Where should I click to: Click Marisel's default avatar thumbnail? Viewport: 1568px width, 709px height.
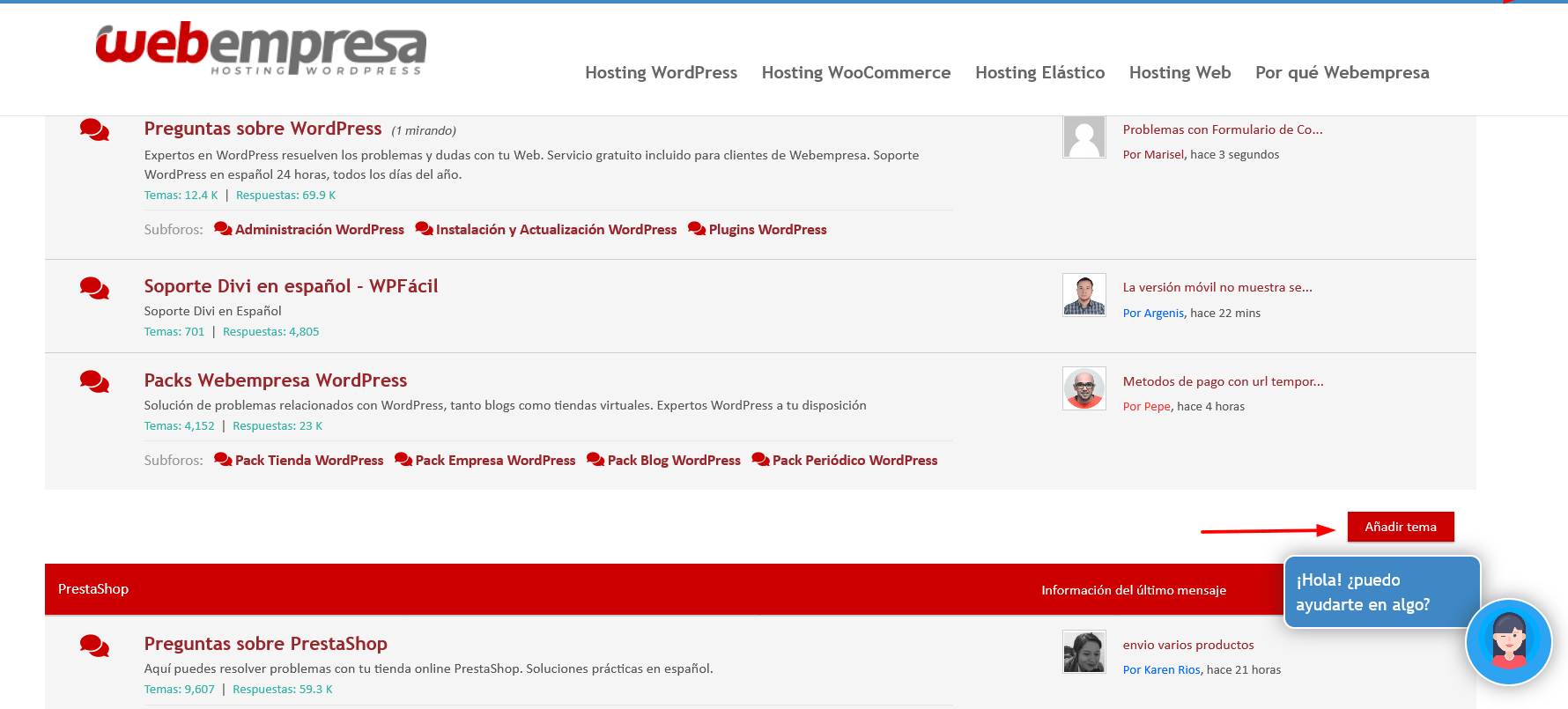1084,137
